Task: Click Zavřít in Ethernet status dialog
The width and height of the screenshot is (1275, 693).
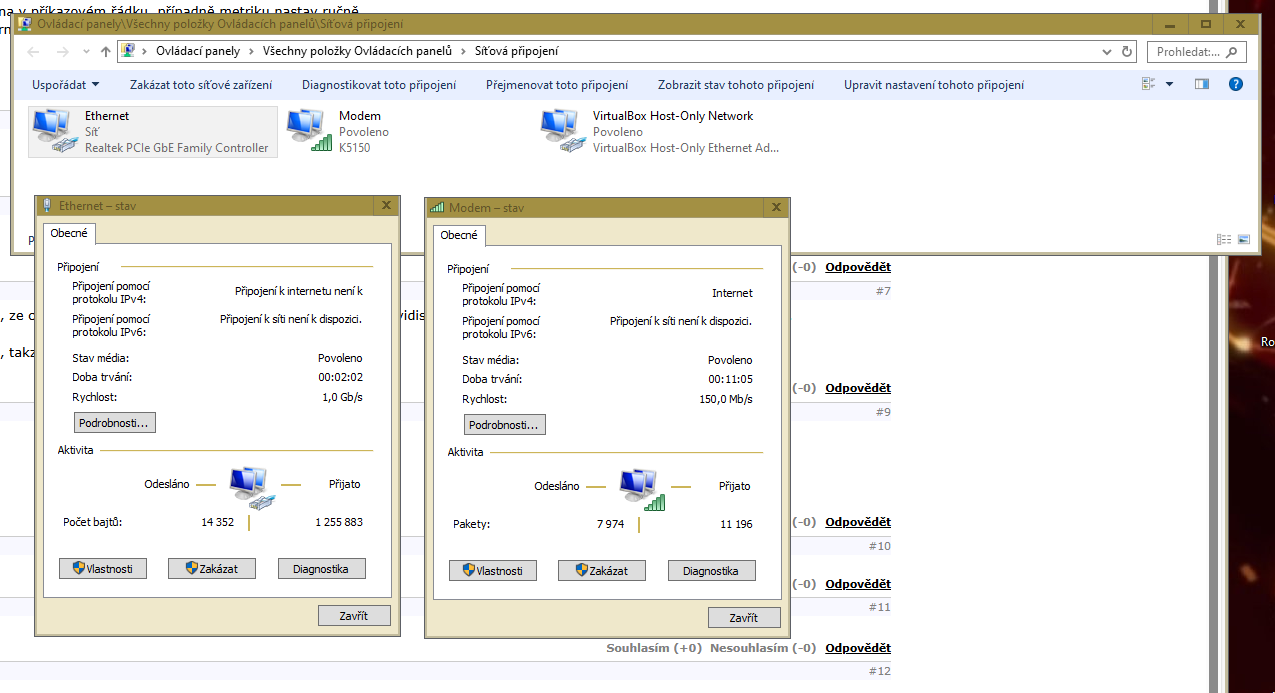Action: (354, 615)
